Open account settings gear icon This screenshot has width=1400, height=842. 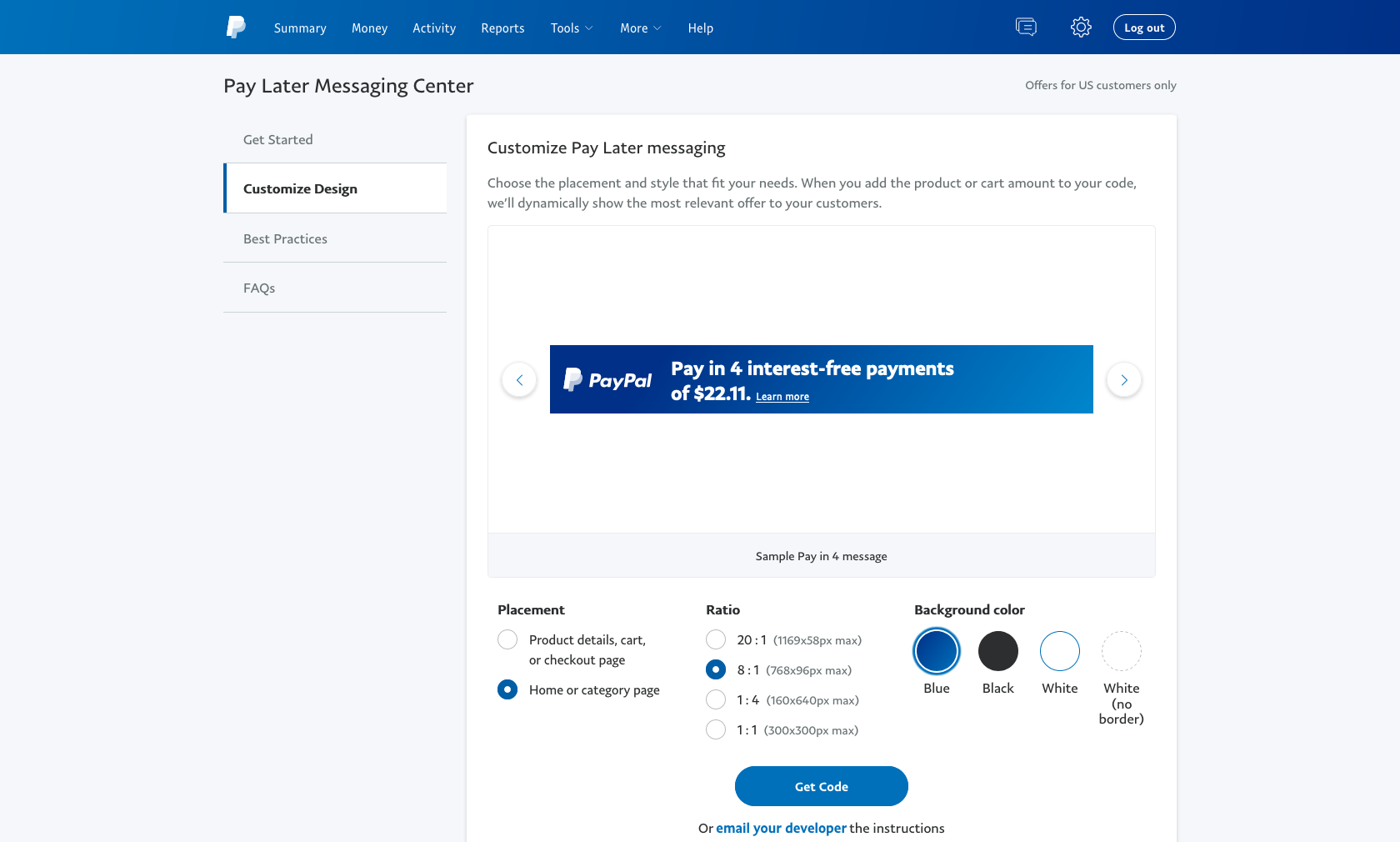(x=1081, y=28)
